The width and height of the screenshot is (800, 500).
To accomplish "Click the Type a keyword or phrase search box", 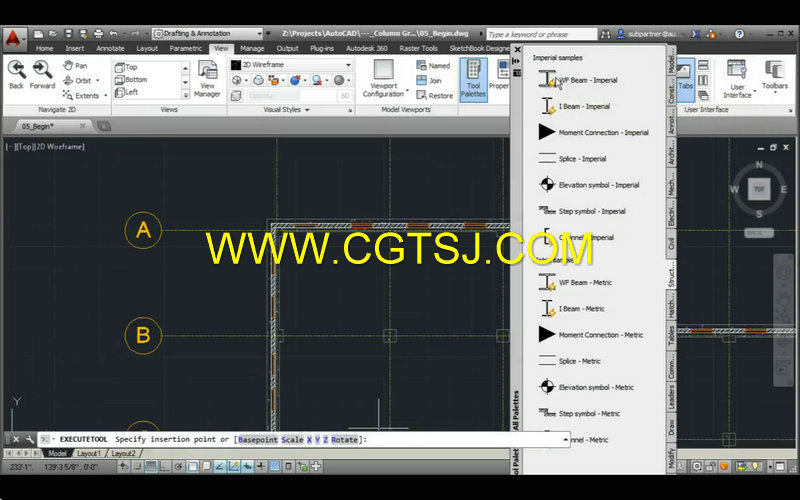I will (x=541, y=34).
